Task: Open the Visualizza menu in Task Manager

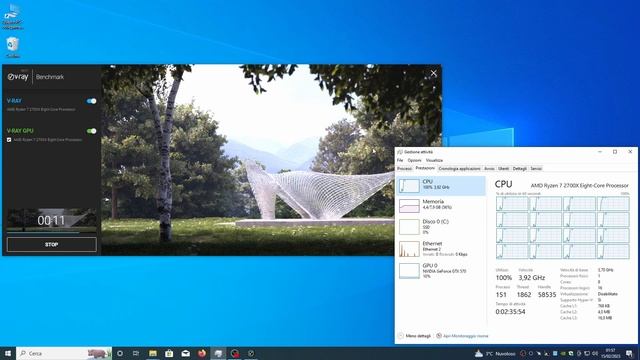Action: coord(434,160)
